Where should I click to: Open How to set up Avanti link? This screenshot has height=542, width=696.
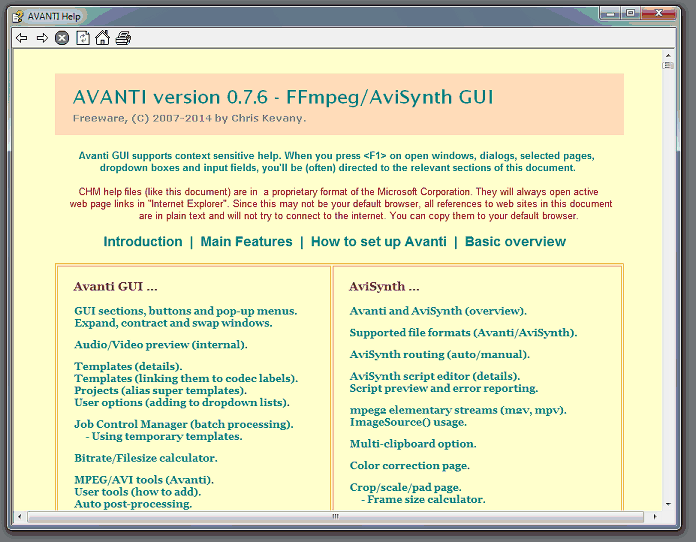pyautogui.click(x=379, y=241)
